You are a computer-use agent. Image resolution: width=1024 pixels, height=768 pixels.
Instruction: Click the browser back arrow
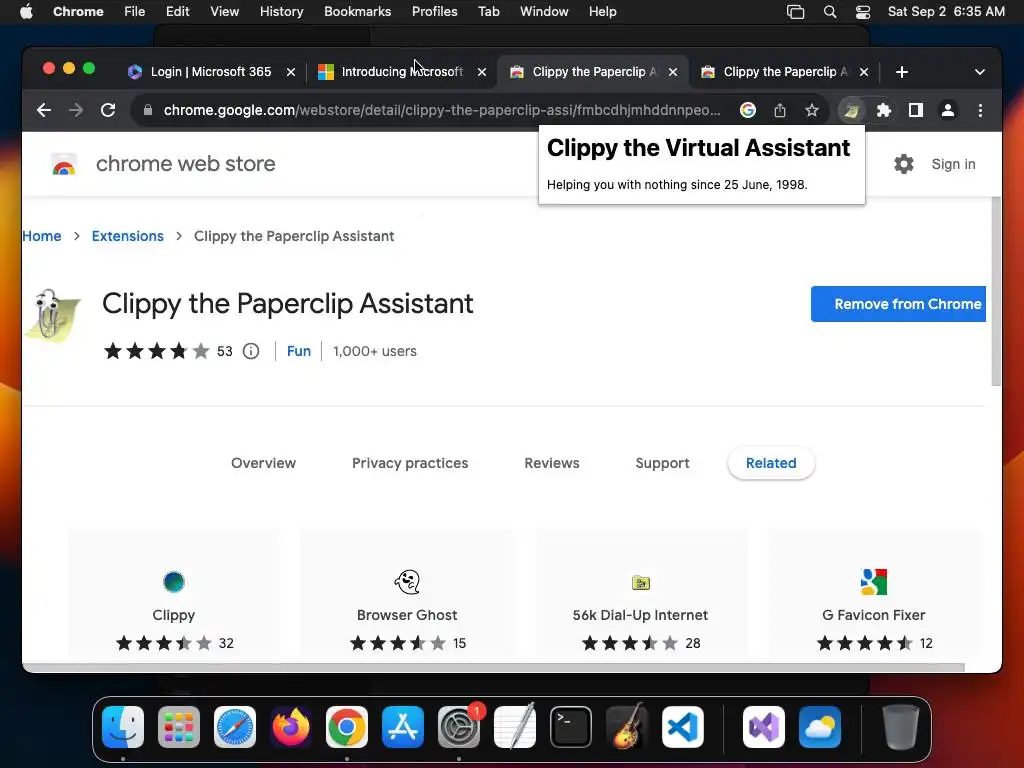coord(44,110)
